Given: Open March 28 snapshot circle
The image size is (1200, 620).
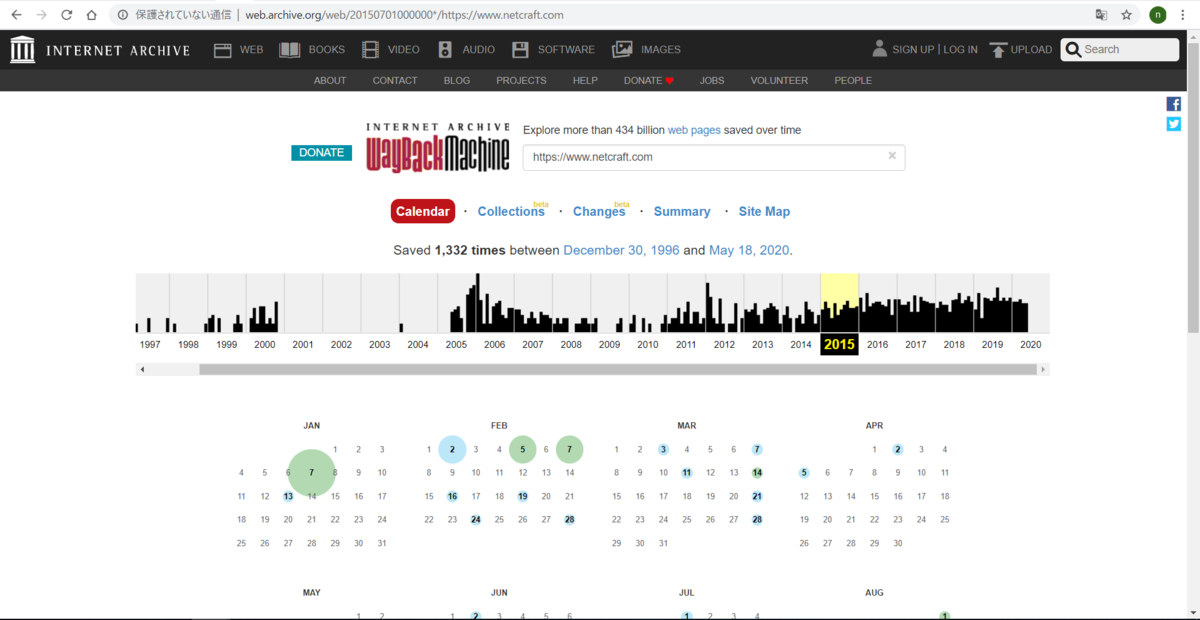Looking at the screenshot, I should 757,519.
